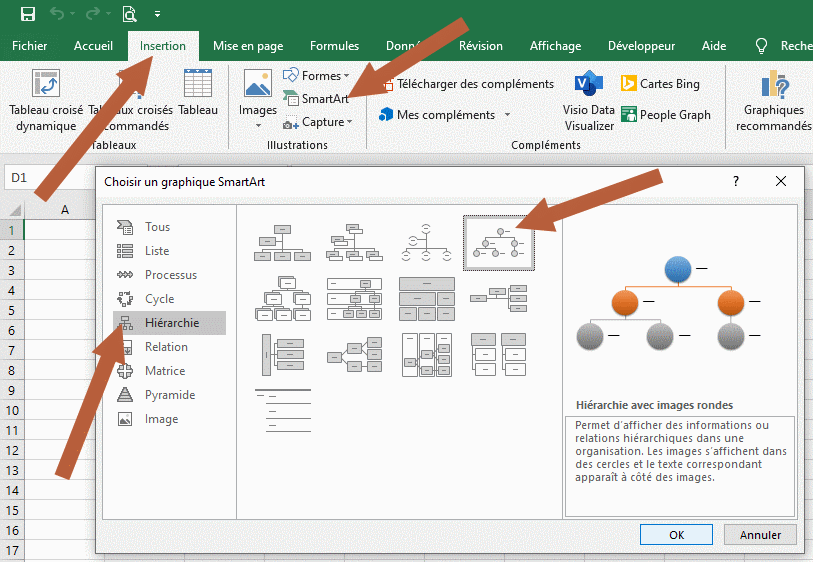Click the Name Box showing D1
Viewport: 813px width, 562px height.
click(x=40, y=177)
